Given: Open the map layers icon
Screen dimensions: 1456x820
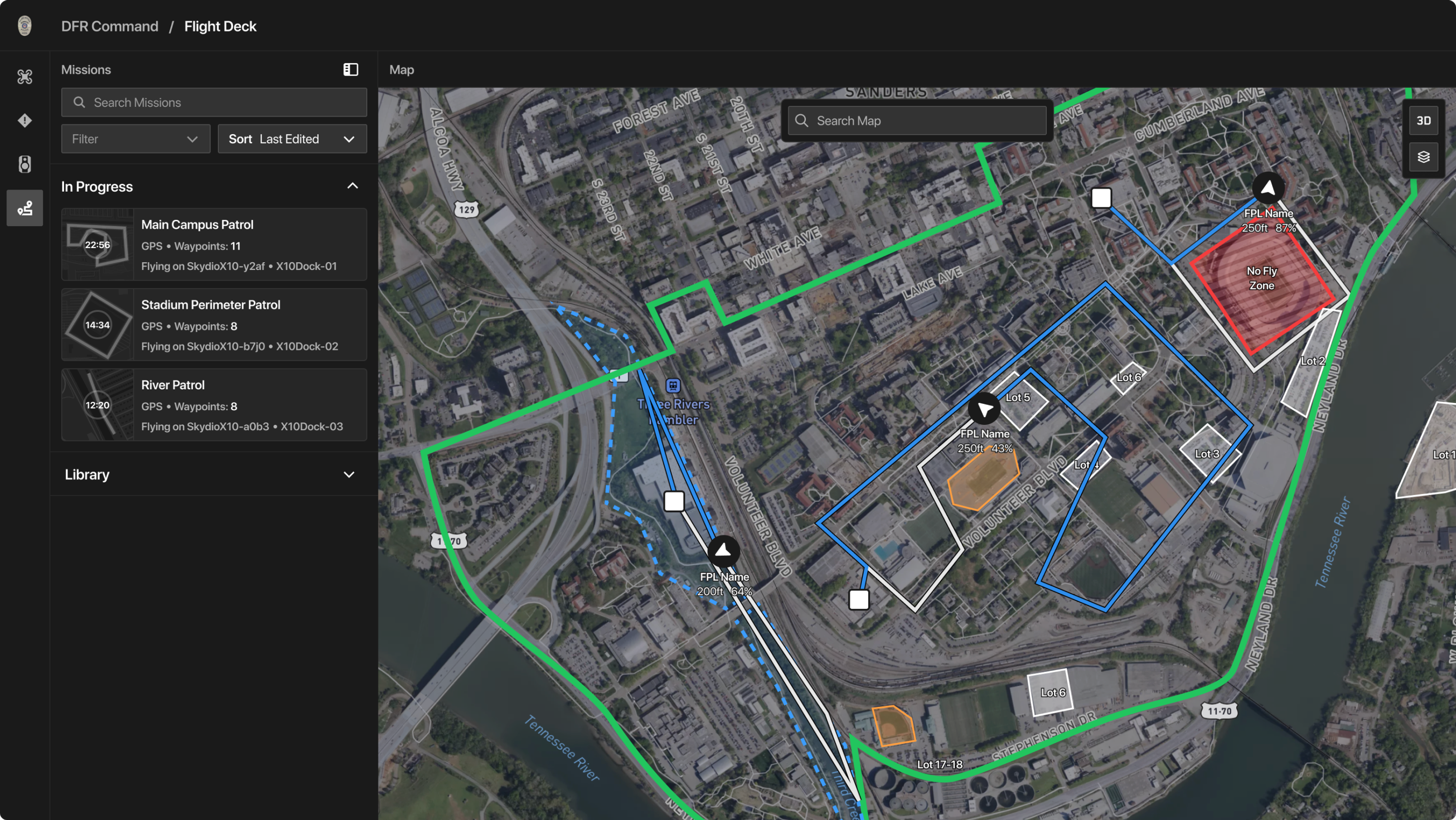Looking at the screenshot, I should pos(1423,157).
